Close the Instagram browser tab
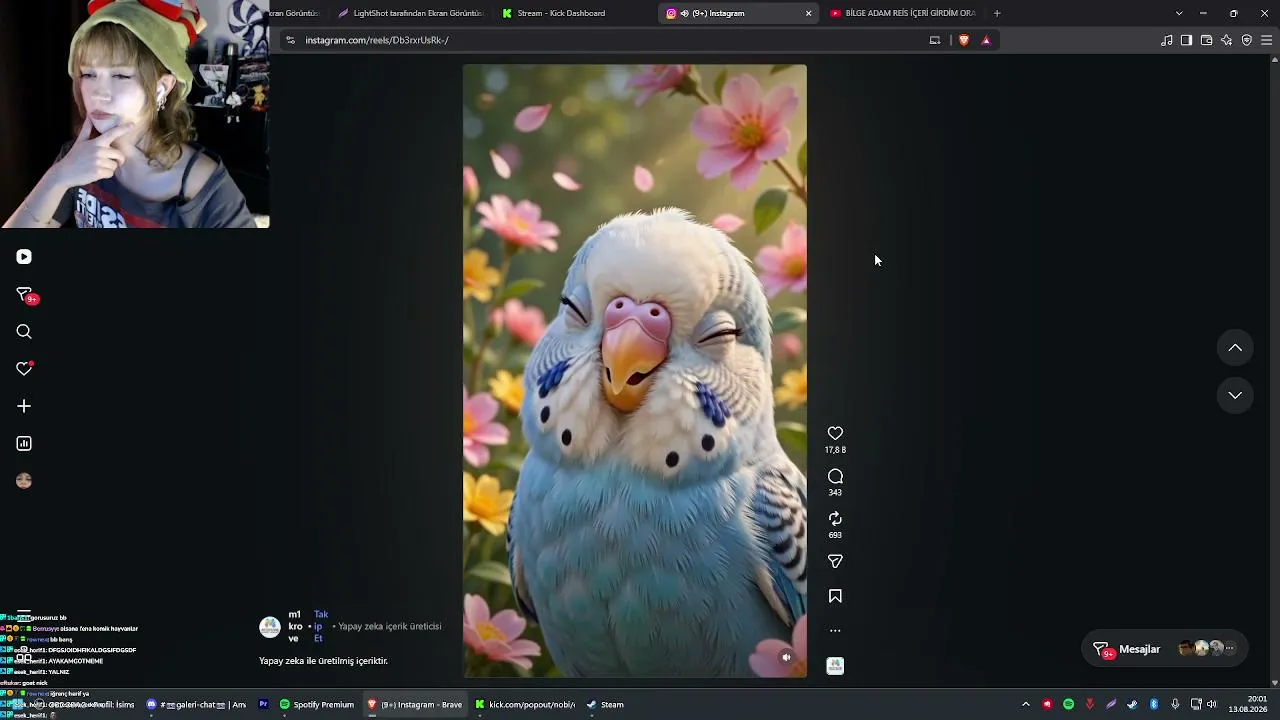 (x=808, y=13)
